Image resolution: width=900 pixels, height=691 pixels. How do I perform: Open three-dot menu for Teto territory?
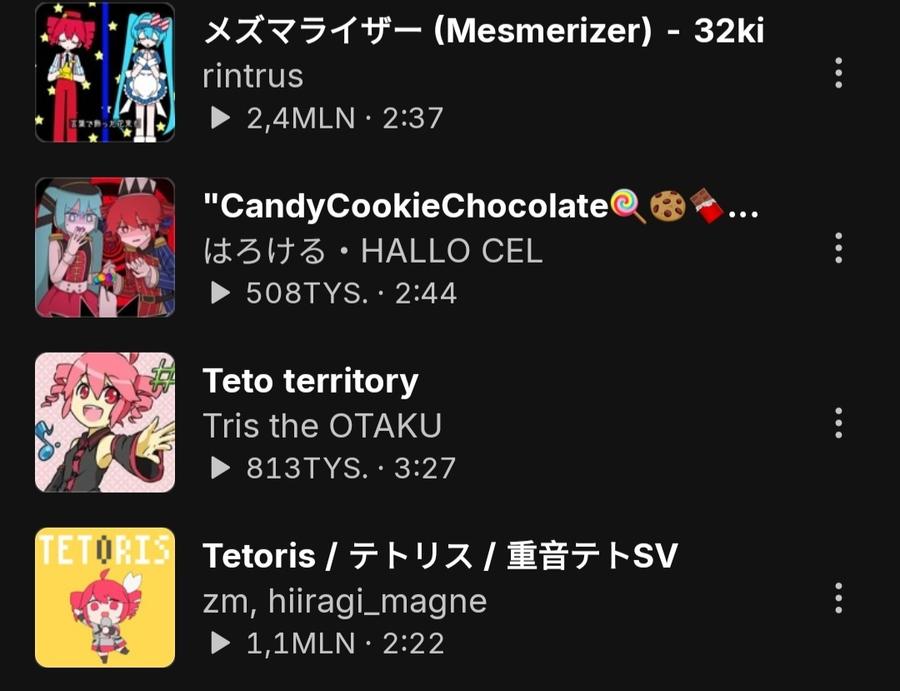839,423
